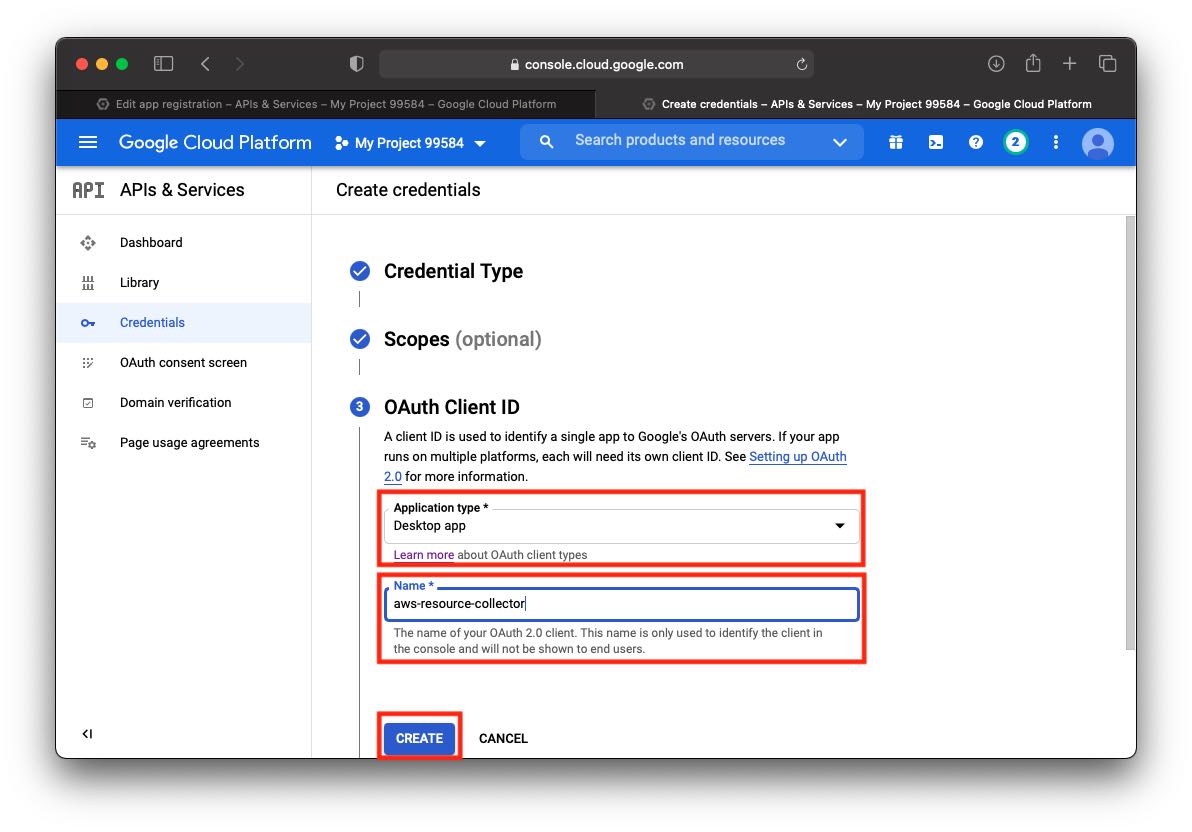The width and height of the screenshot is (1192, 832).
Task: Open a new tab with plus icon
Action: click(1069, 64)
